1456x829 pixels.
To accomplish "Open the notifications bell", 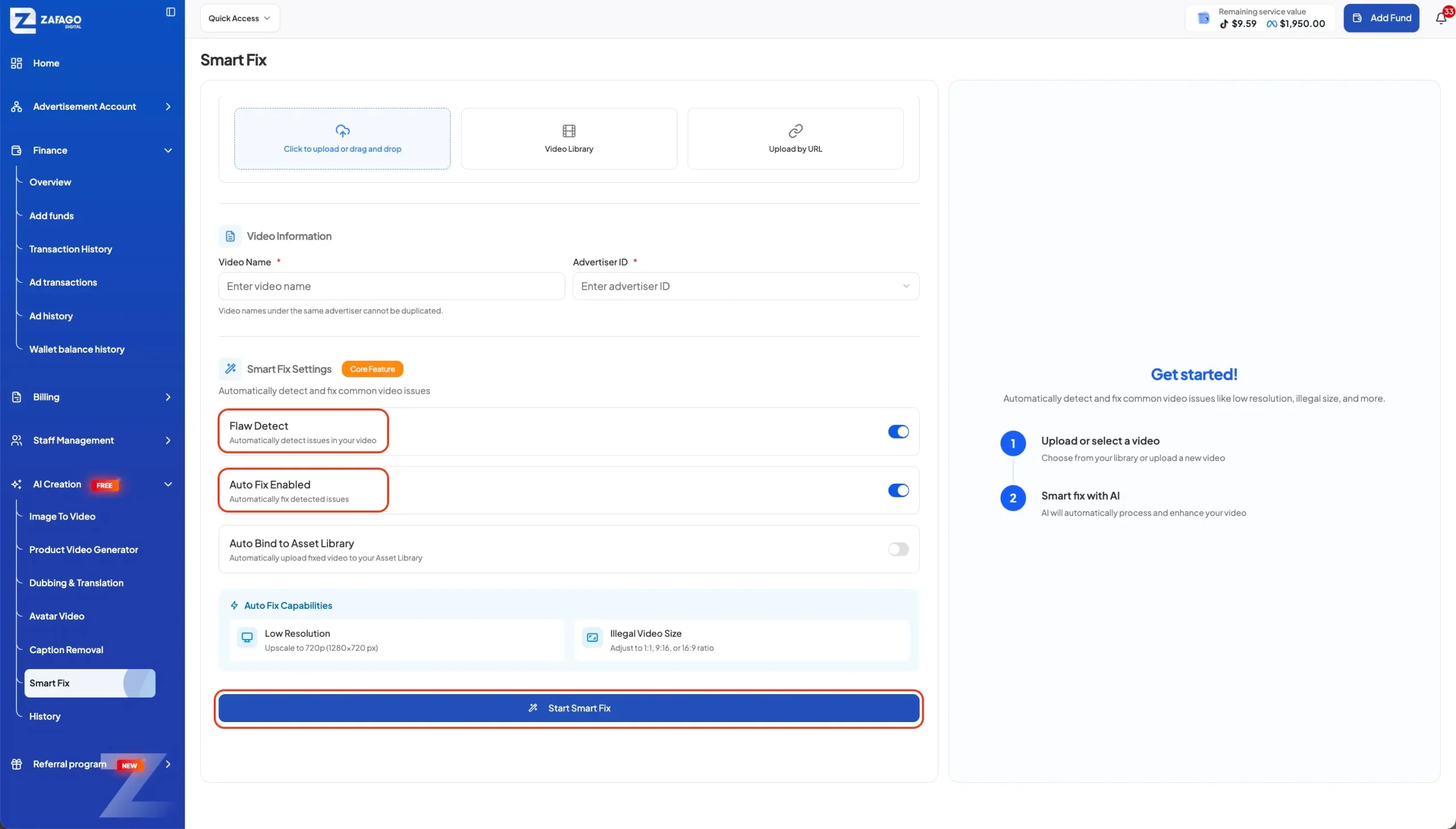I will [x=1441, y=18].
